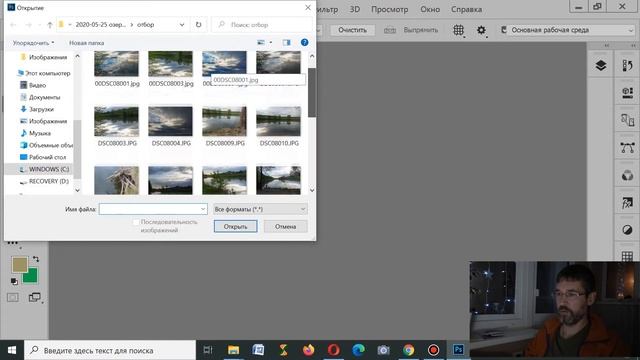The height and width of the screenshot is (360, 640).
Task: Click the Отмена button
Action: tap(285, 227)
